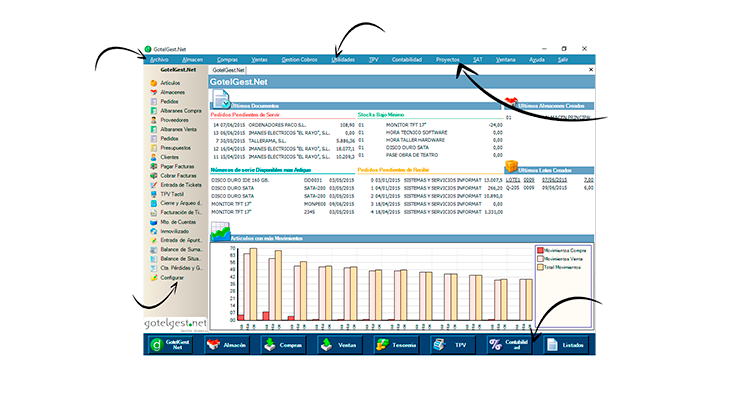Viewport: 736px width, 400px height.
Task: Click the Facturación de Ti.. icon
Action: coord(153,213)
